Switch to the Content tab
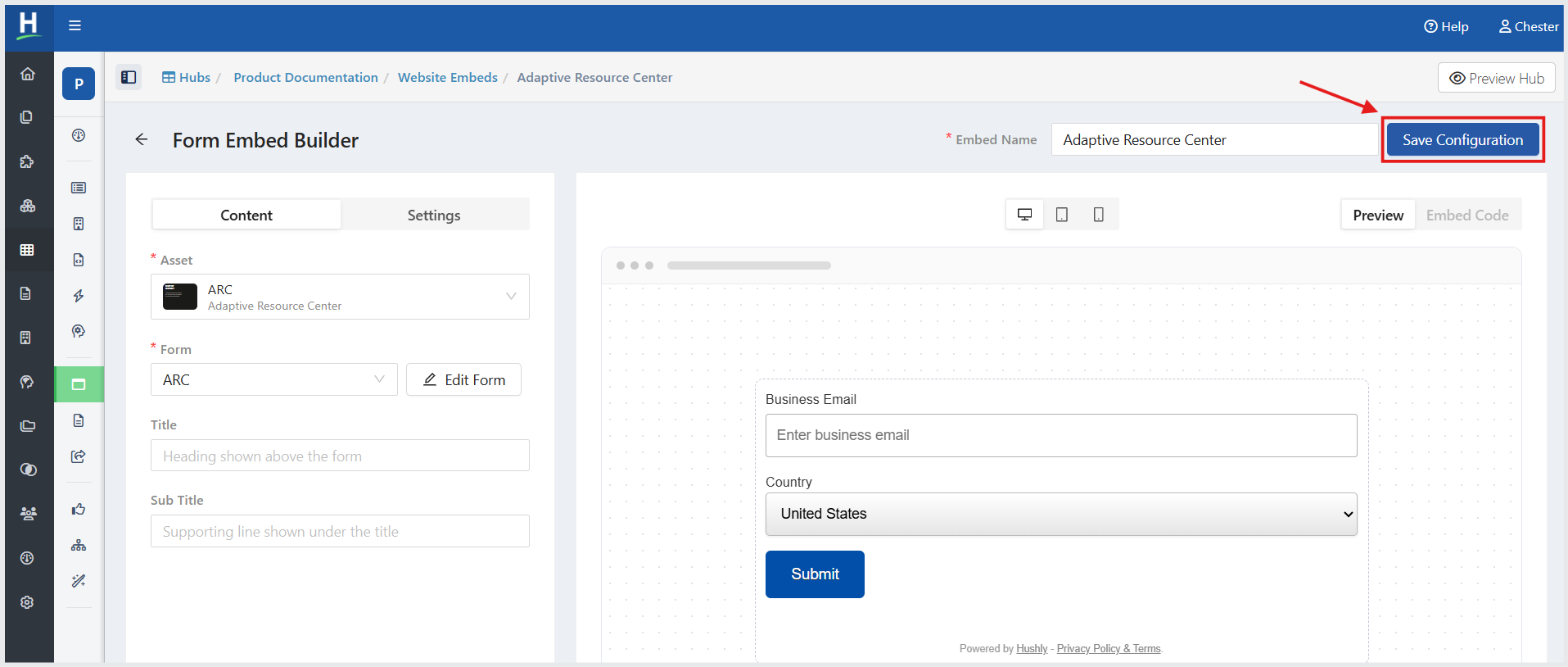The image size is (1568, 667). click(x=246, y=215)
